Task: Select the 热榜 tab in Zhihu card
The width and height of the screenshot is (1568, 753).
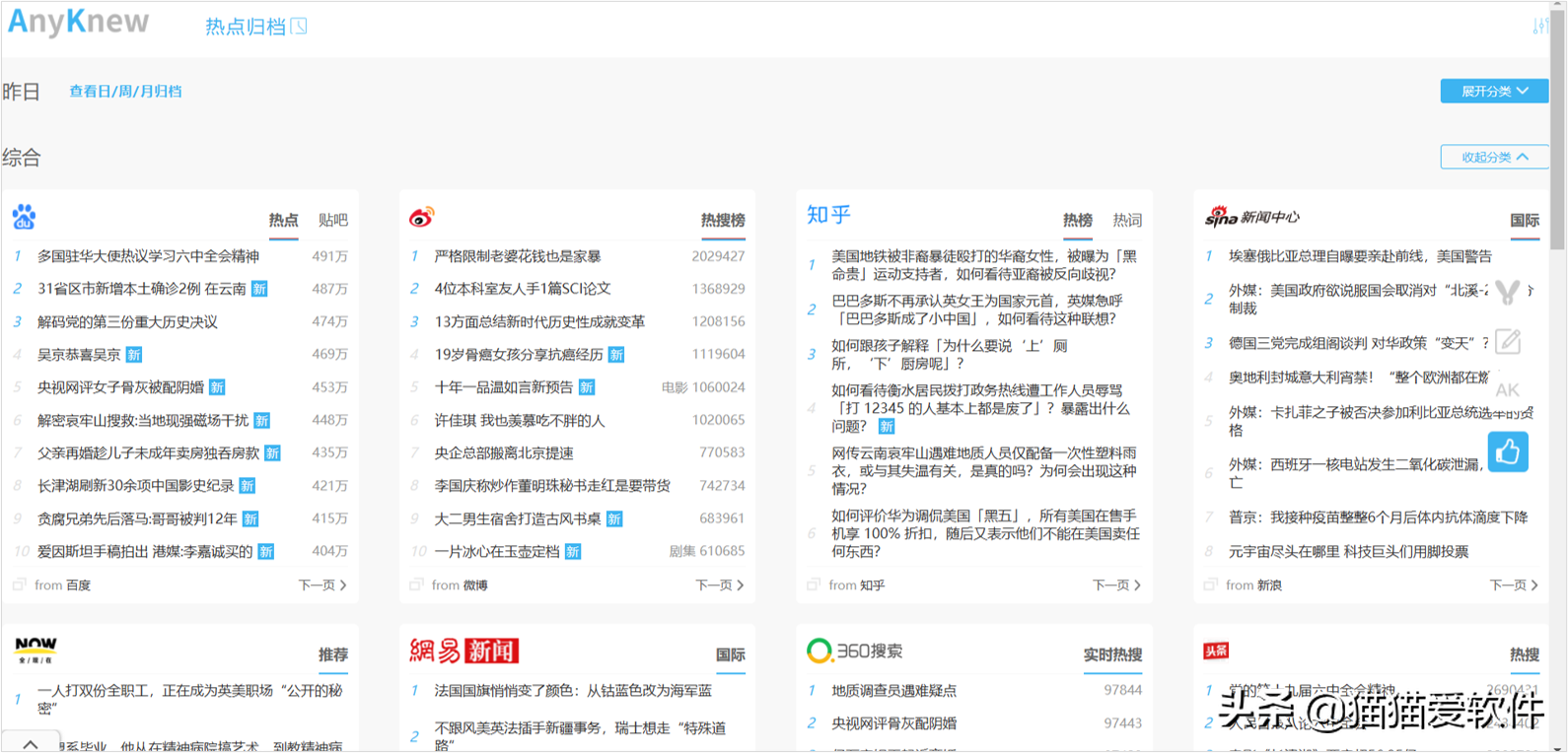Action: (1078, 220)
